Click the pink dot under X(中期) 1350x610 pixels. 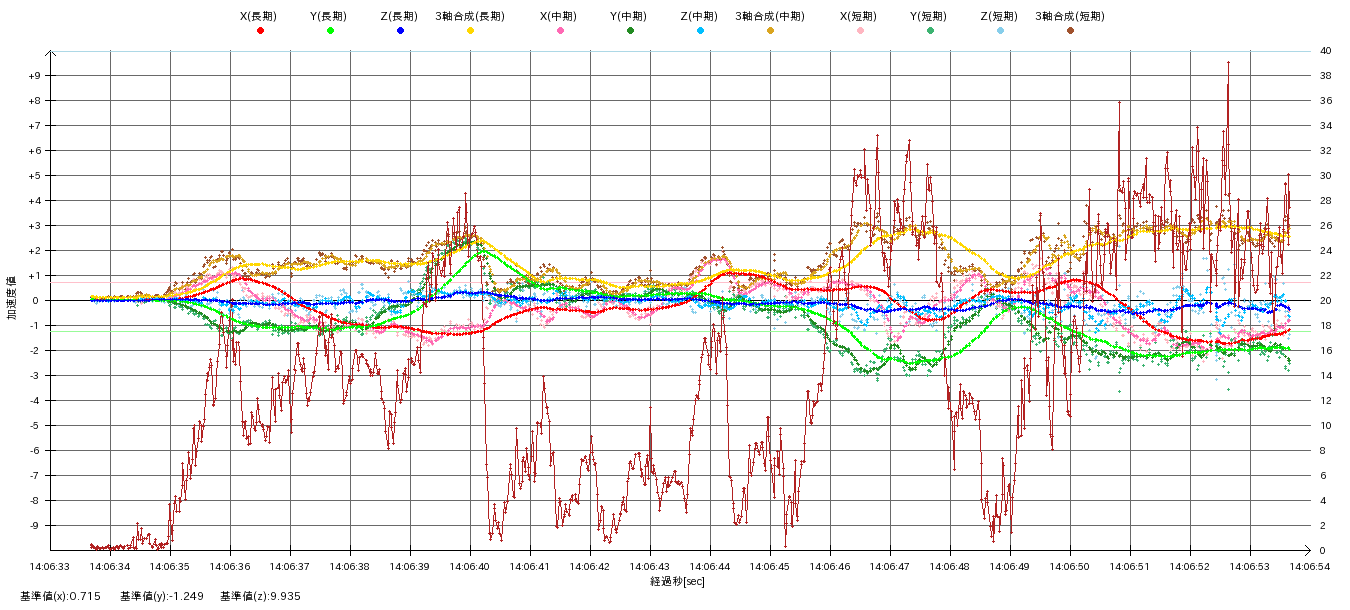coord(560,31)
